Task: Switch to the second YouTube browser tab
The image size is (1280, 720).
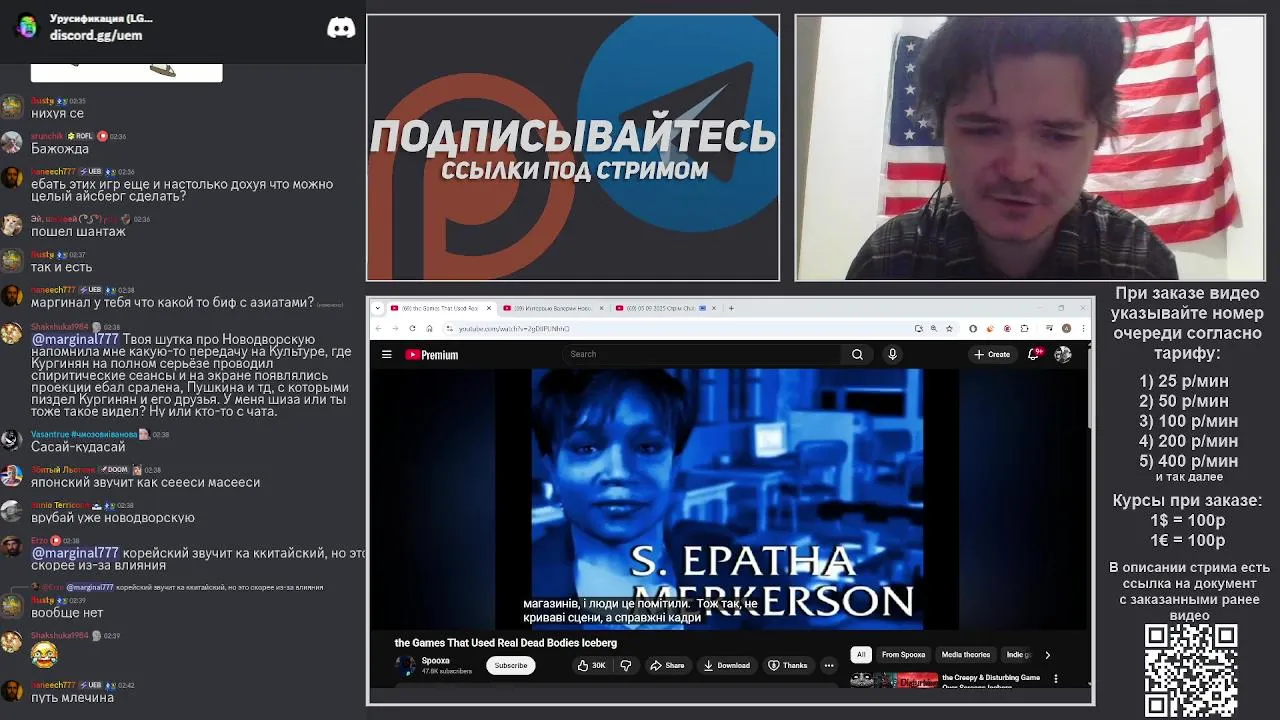Action: (x=553, y=308)
